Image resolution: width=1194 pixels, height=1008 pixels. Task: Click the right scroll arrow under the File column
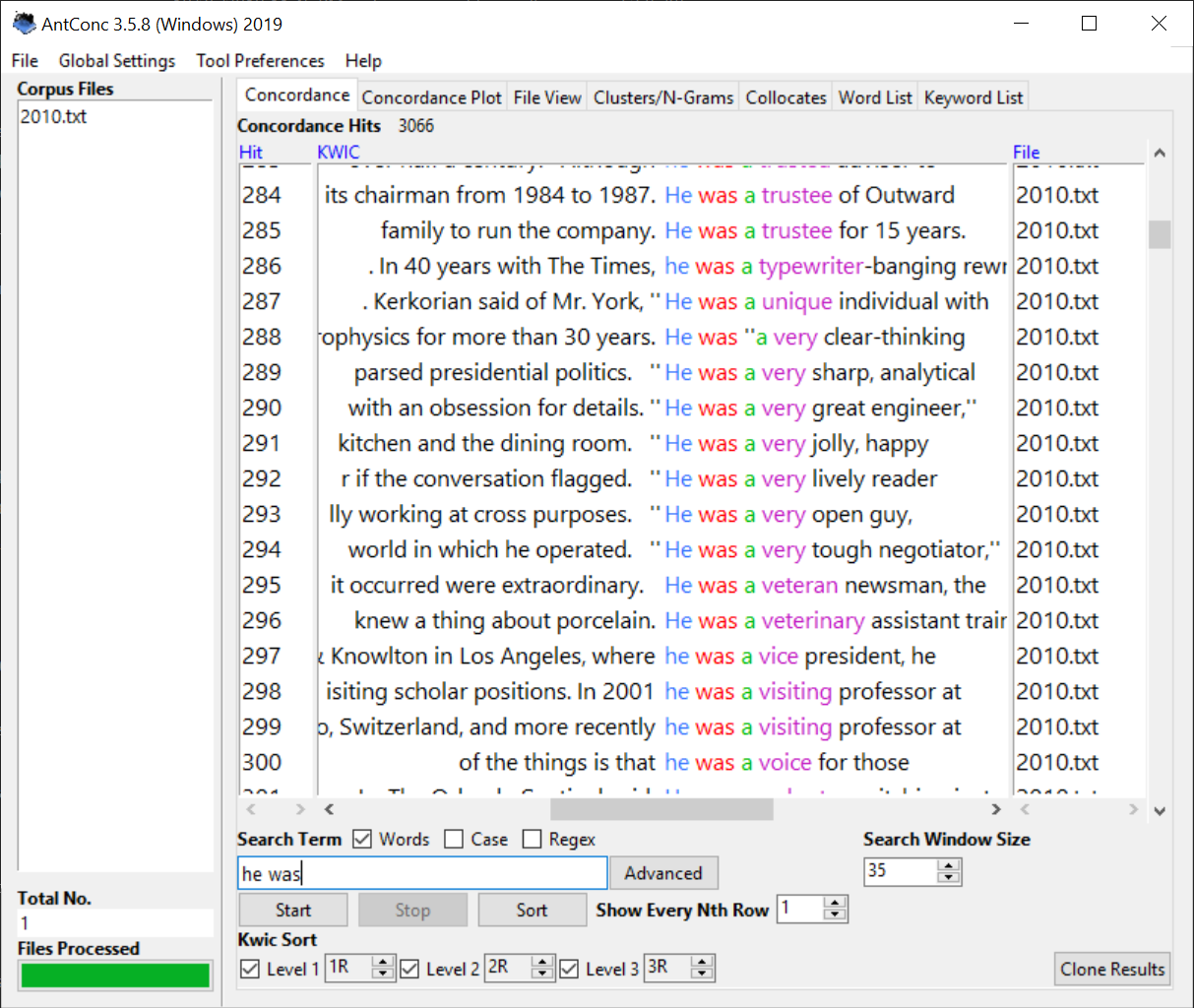pos(1133,809)
